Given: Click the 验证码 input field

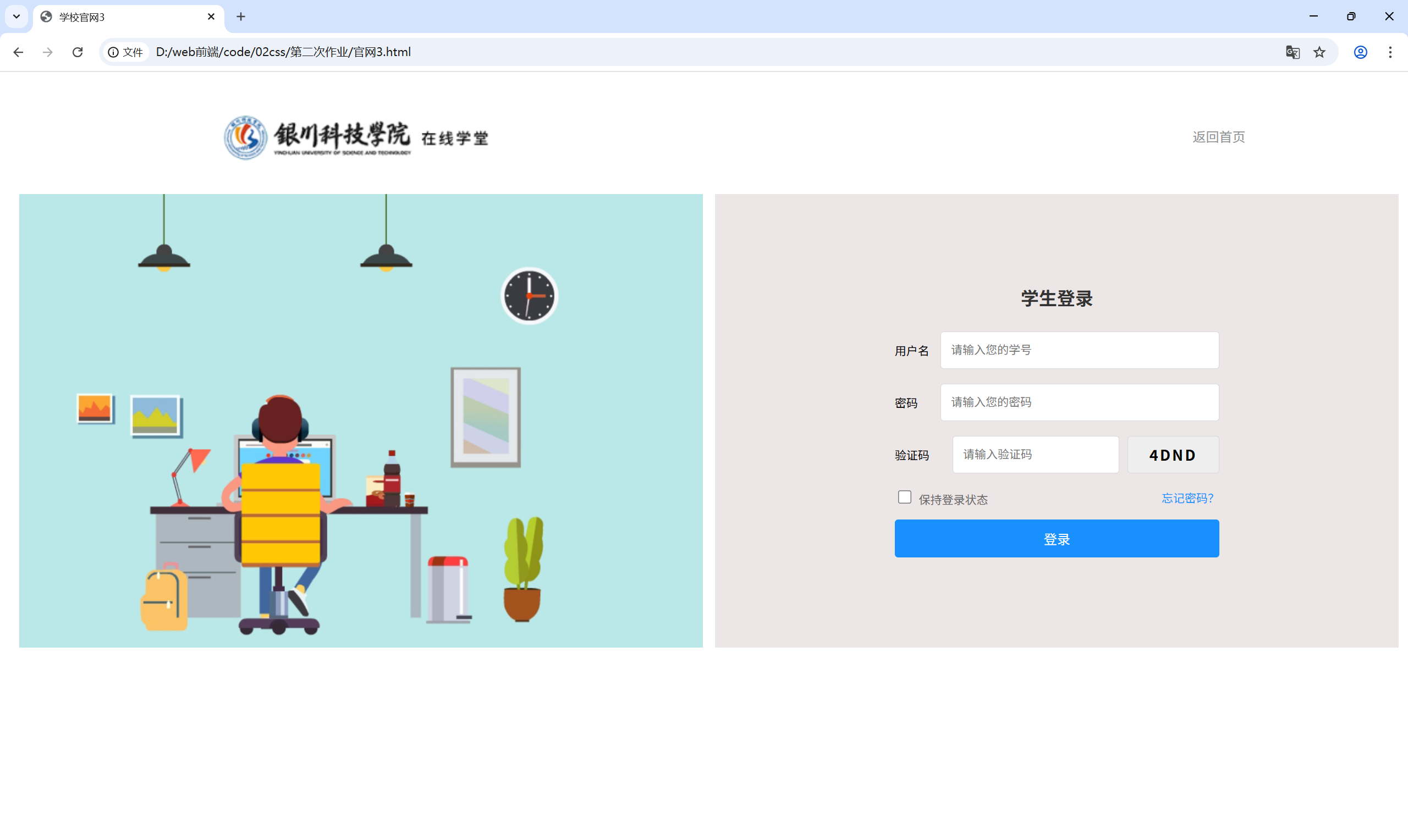Looking at the screenshot, I should (1035, 455).
